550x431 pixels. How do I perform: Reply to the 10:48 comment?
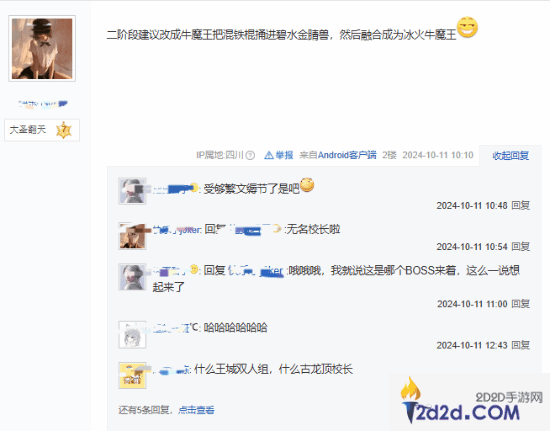point(521,205)
